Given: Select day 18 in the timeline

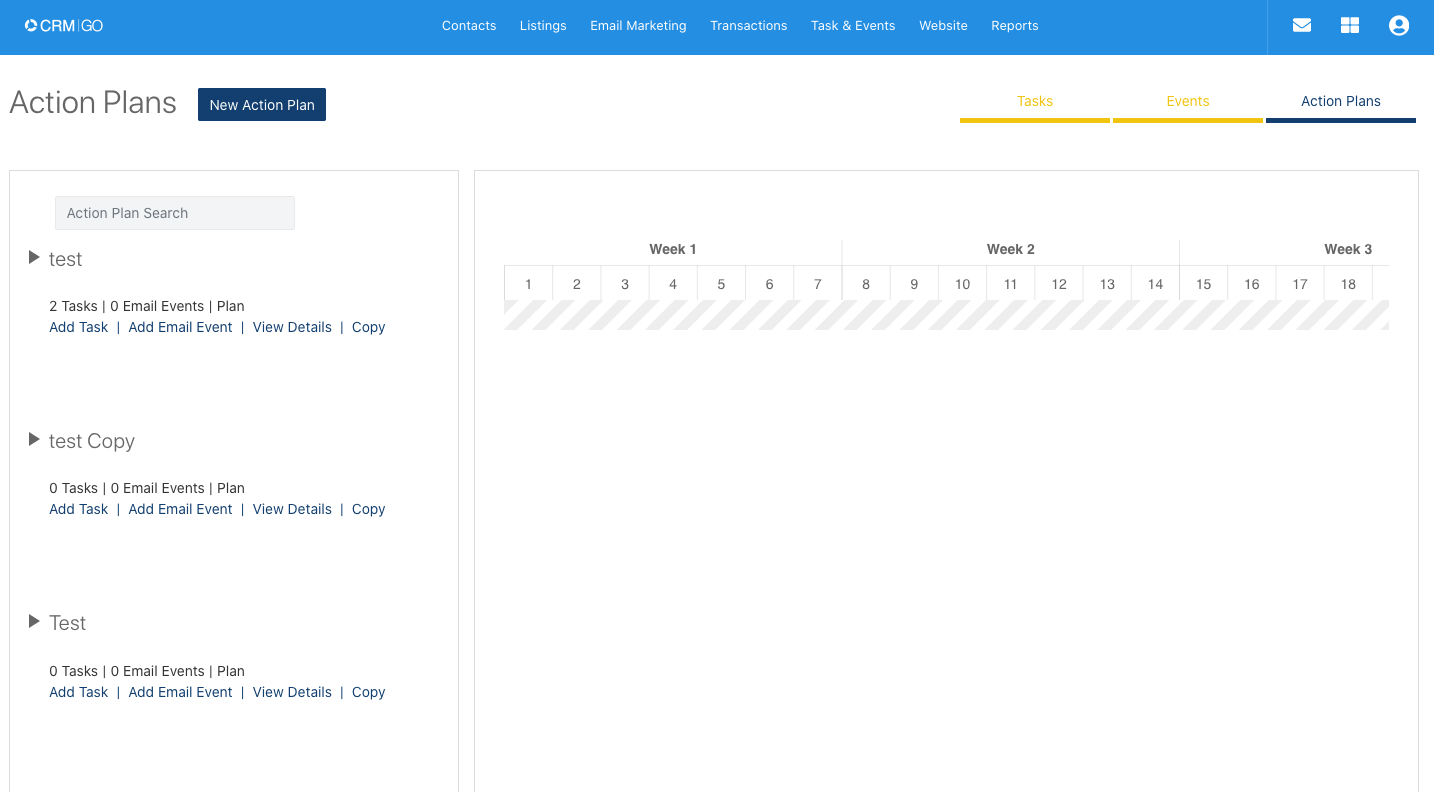Looking at the screenshot, I should pos(1348,284).
